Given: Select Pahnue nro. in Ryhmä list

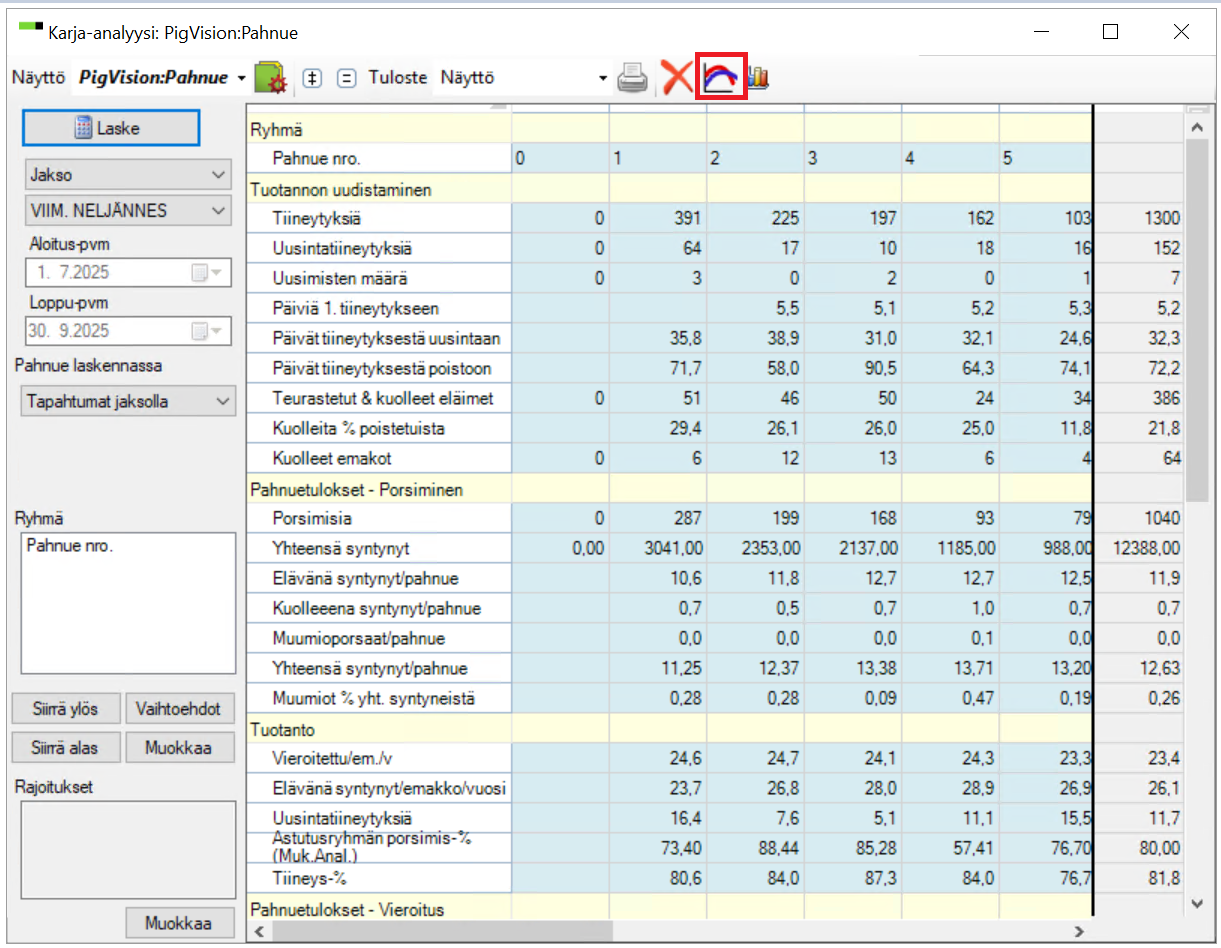Looking at the screenshot, I should click(x=68, y=546).
